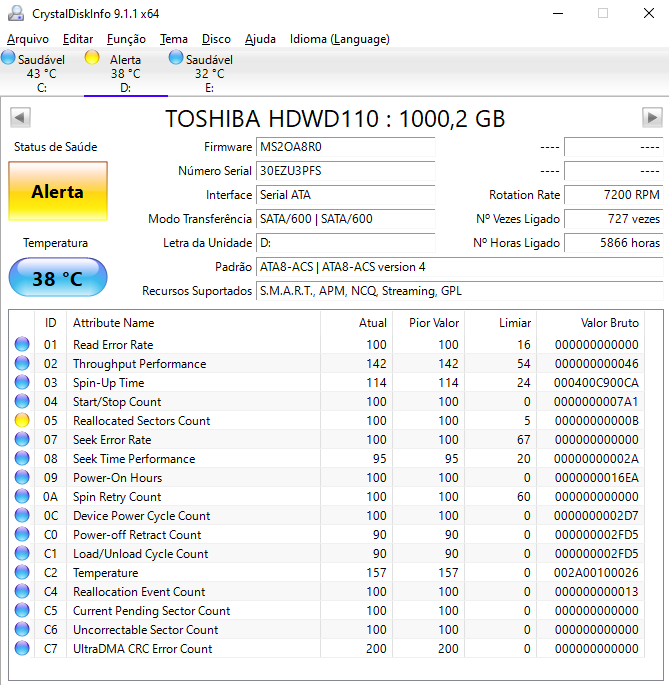This screenshot has height=685, width=669.
Task: Click the status icon for Reallocation Event Count
Action: point(22,591)
